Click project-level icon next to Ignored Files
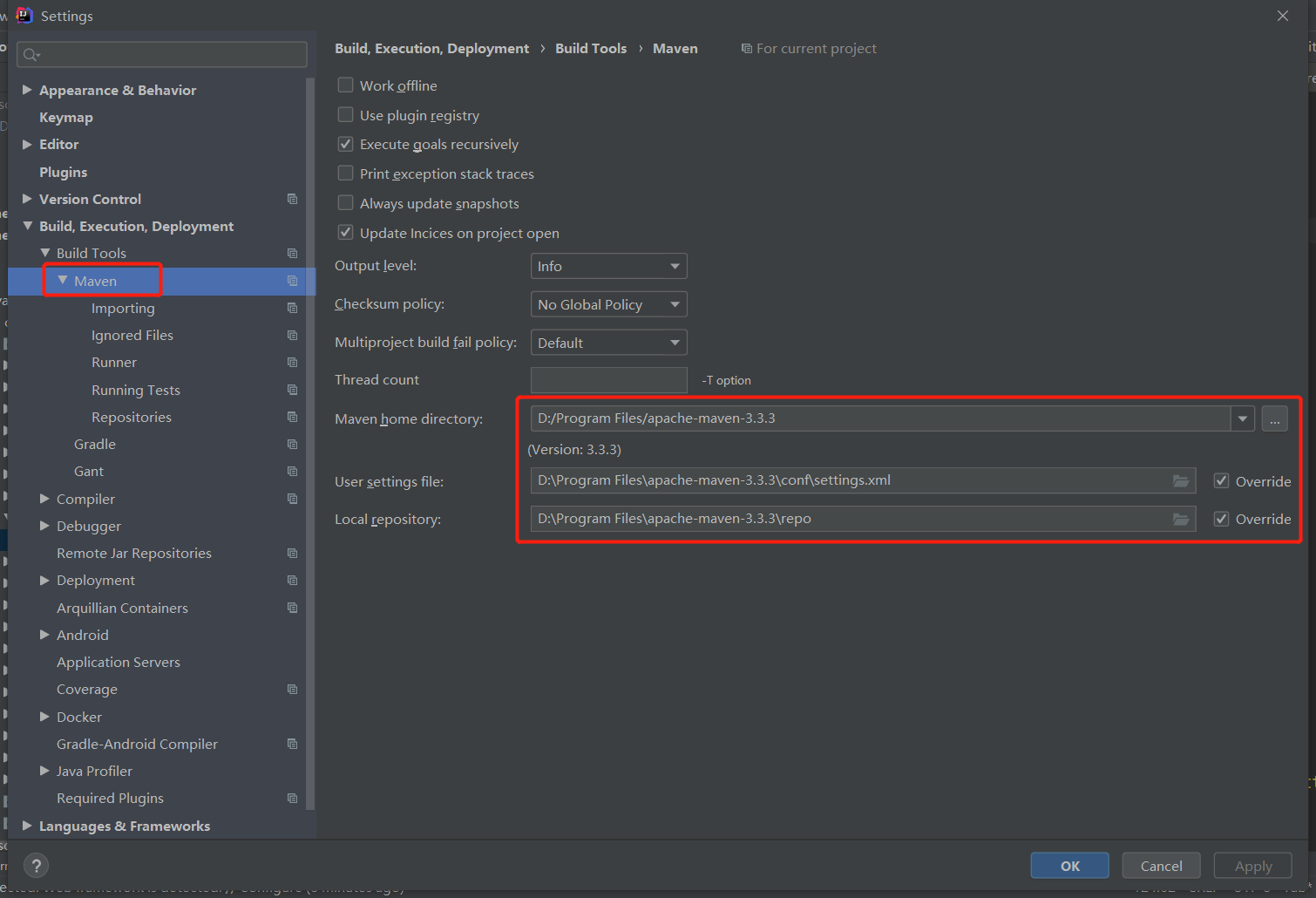1316x898 pixels. (x=293, y=335)
